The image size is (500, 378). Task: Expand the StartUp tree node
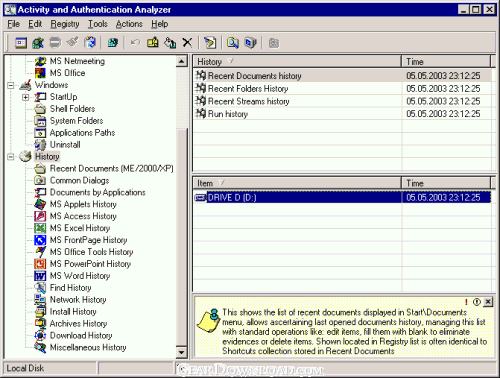coord(26,97)
